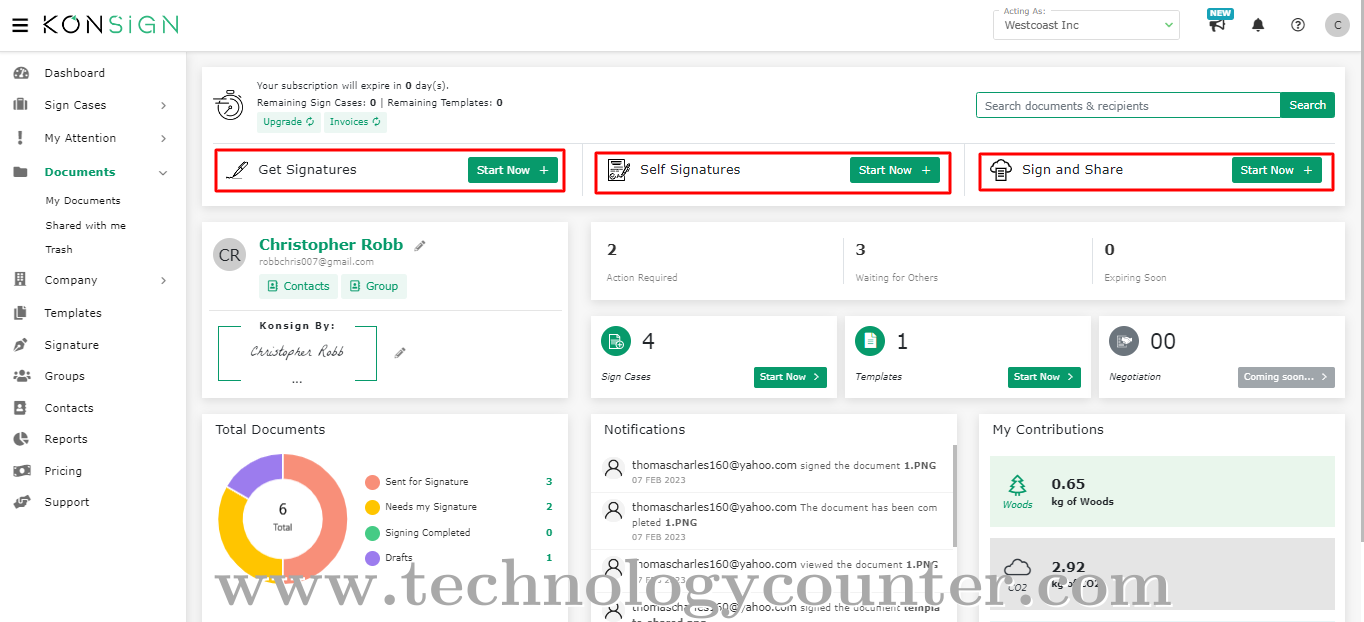
Task: Open Support in sidebar
Action: 67,502
